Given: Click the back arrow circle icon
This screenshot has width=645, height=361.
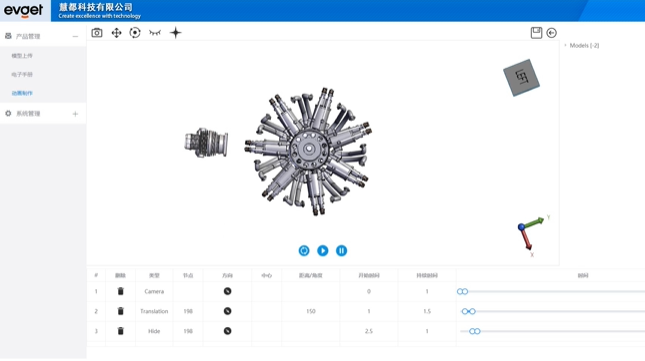Looking at the screenshot, I should click(552, 33).
